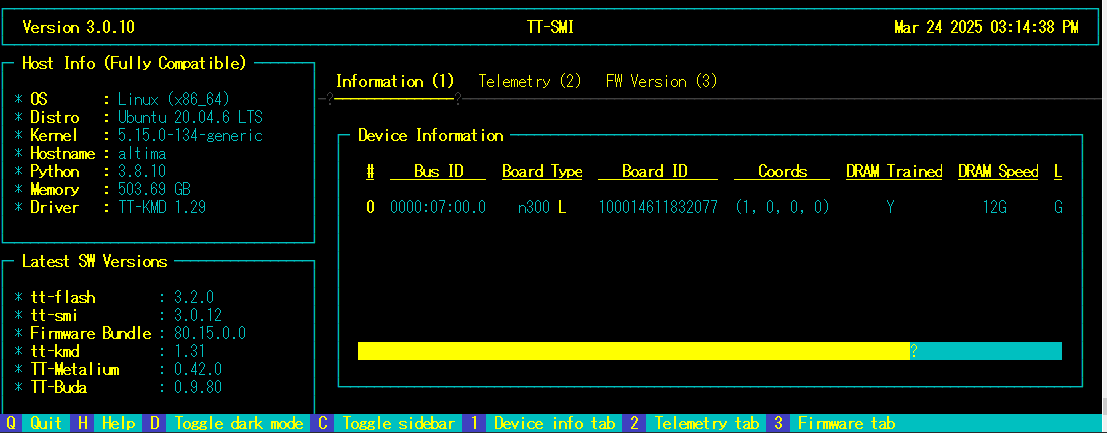Click DRAM speed value 12G

coord(994,208)
